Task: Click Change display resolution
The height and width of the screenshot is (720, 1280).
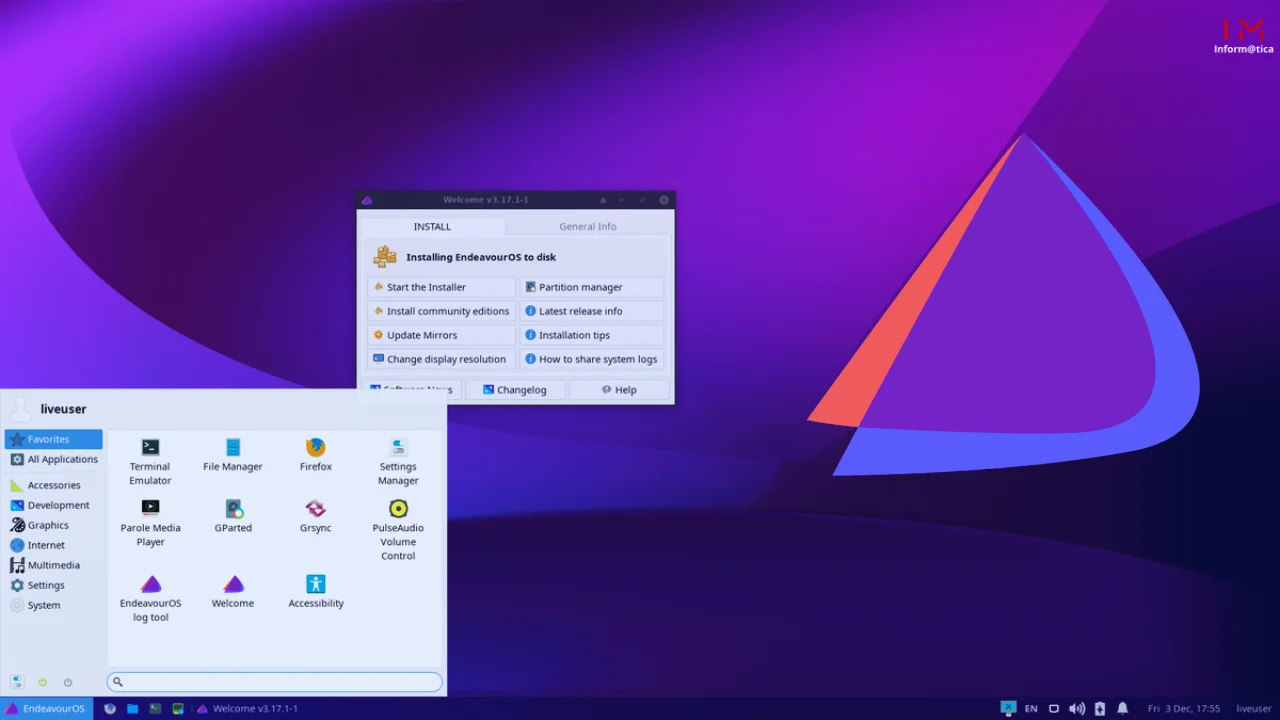Action: [441, 359]
